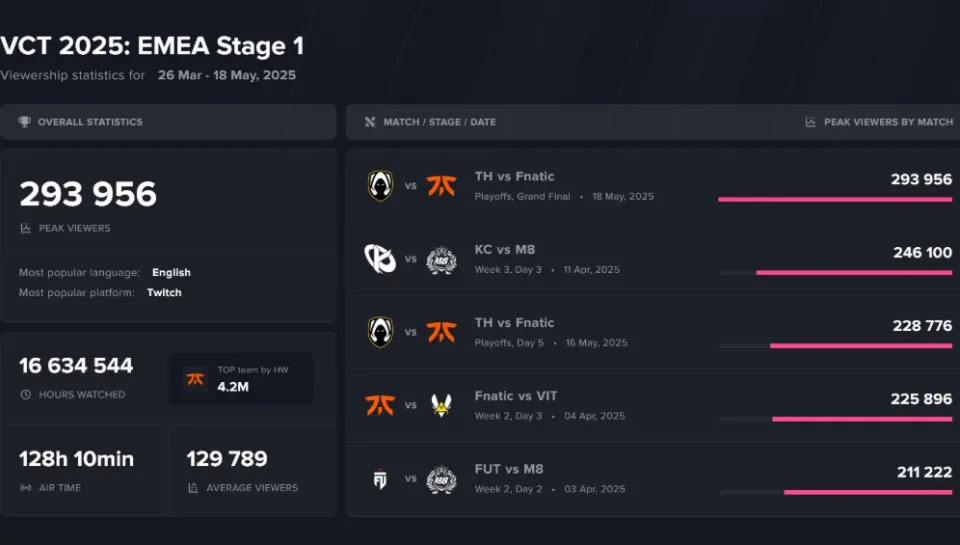The width and height of the screenshot is (960, 545).
Task: Click the Vitality bee logo in Fnatic vs VIT
Action: [x=441, y=405]
